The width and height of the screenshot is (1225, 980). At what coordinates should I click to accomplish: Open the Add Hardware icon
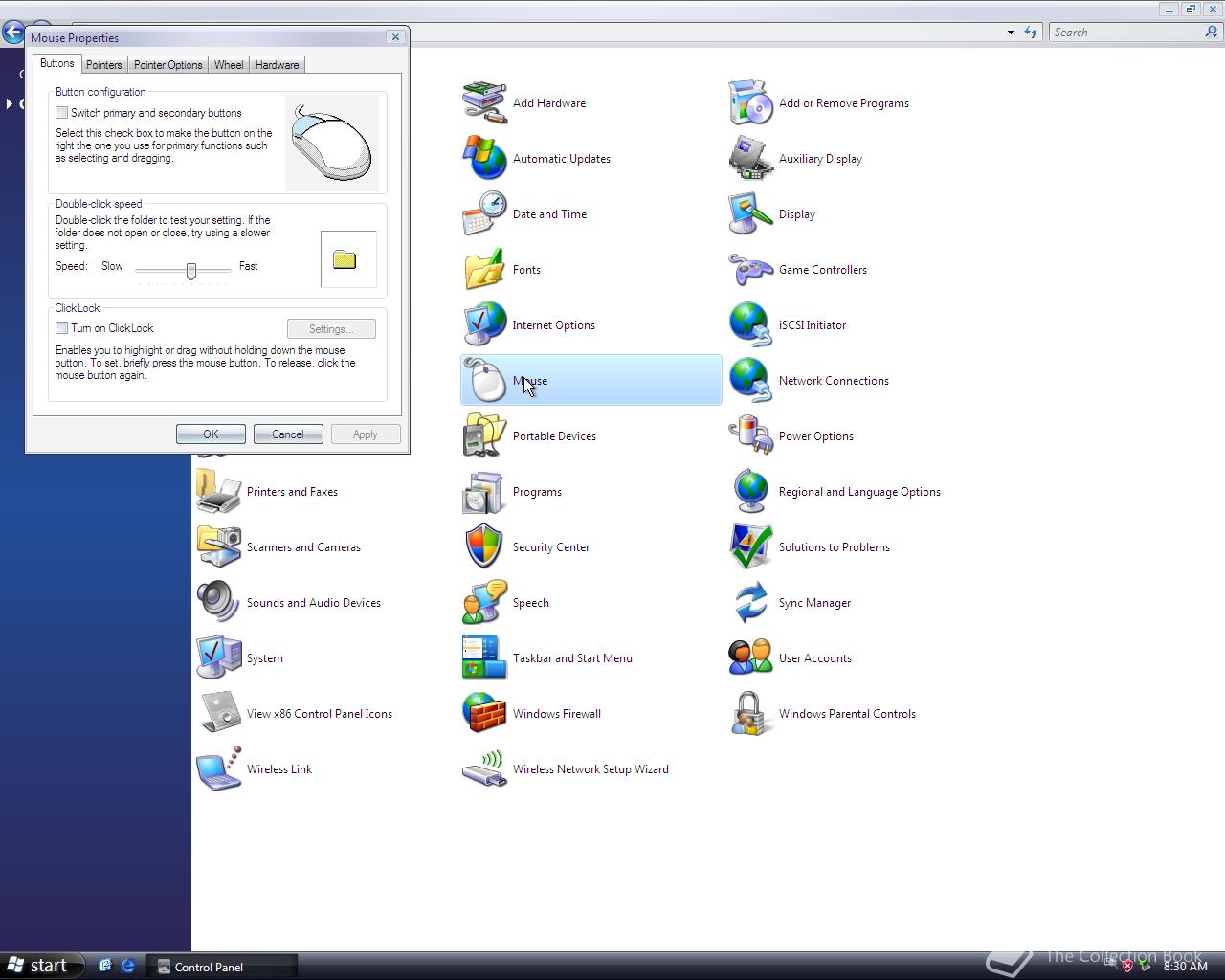pyautogui.click(x=484, y=103)
